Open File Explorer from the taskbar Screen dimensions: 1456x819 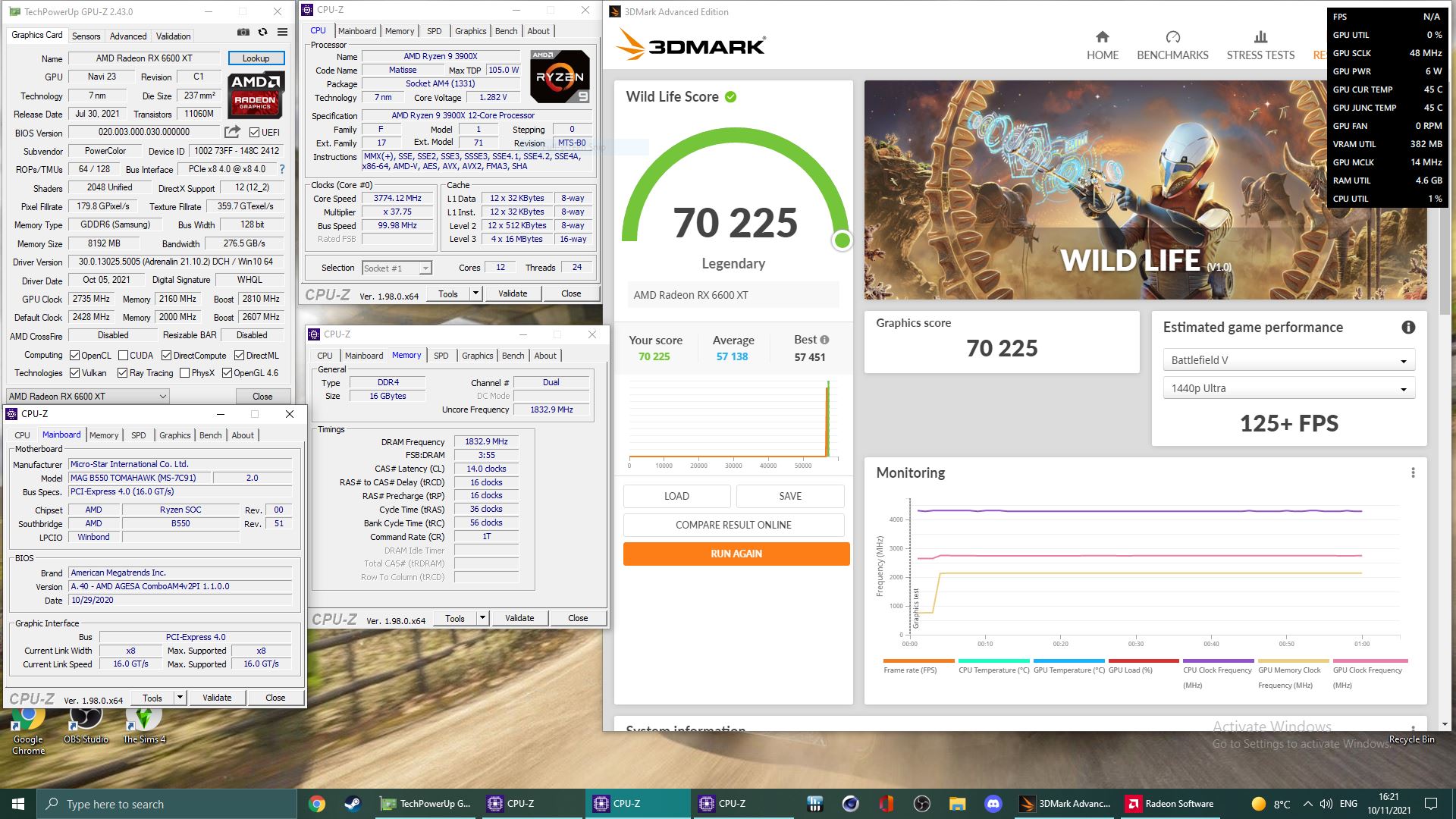pyautogui.click(x=957, y=804)
